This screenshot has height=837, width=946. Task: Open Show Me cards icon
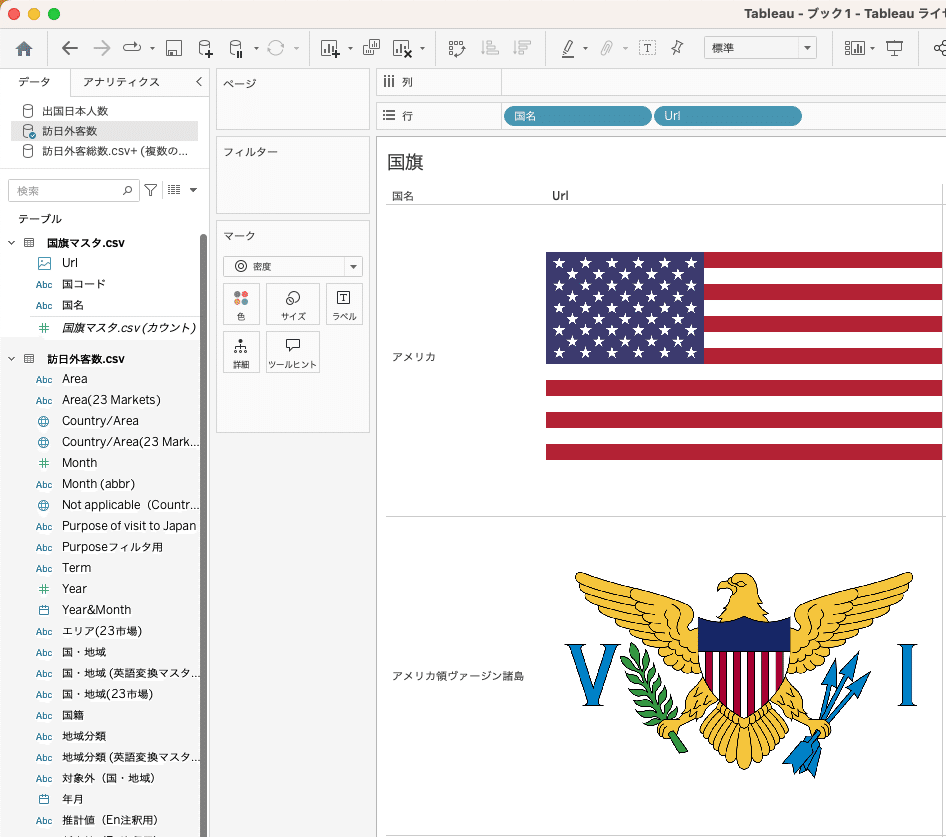pos(854,48)
